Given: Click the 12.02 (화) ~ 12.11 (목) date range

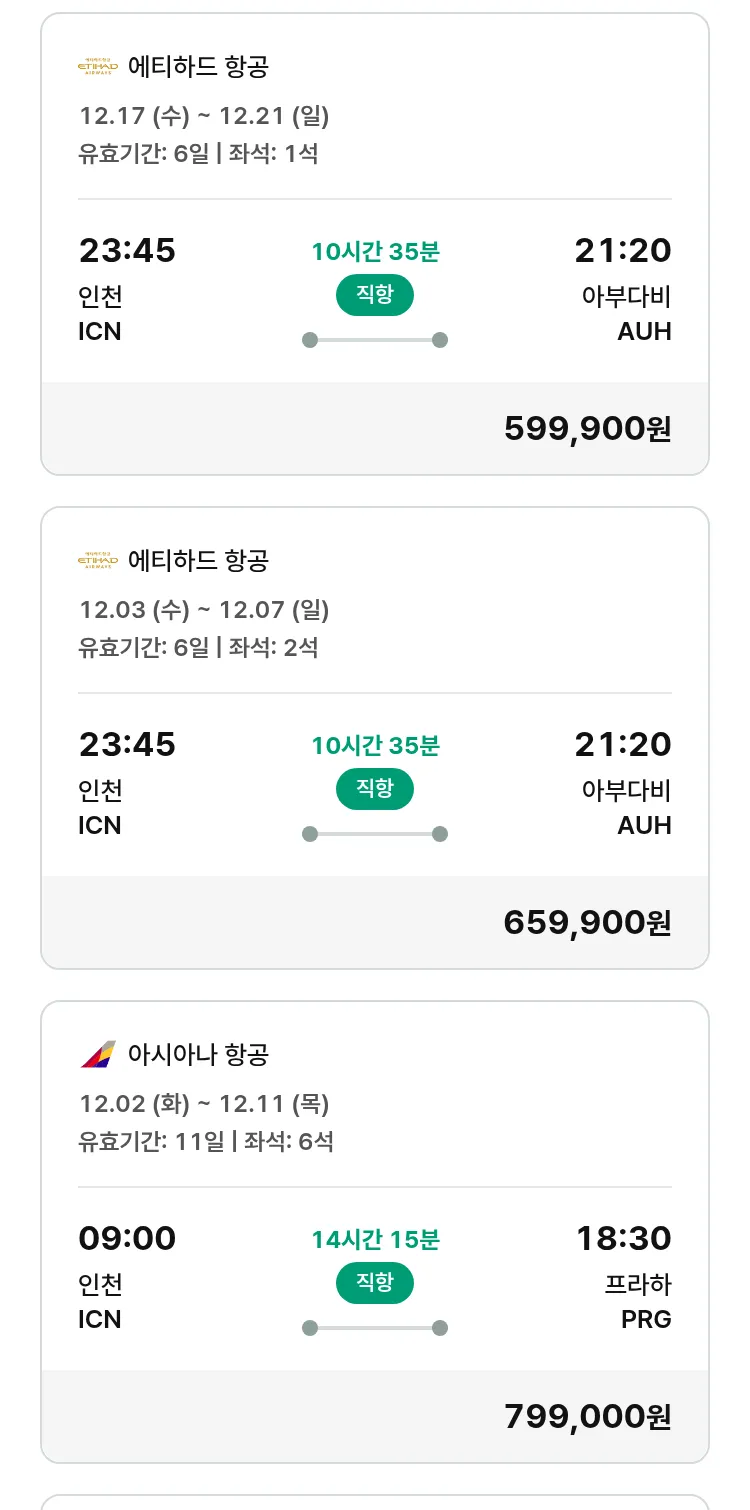Looking at the screenshot, I should click(x=204, y=1104).
